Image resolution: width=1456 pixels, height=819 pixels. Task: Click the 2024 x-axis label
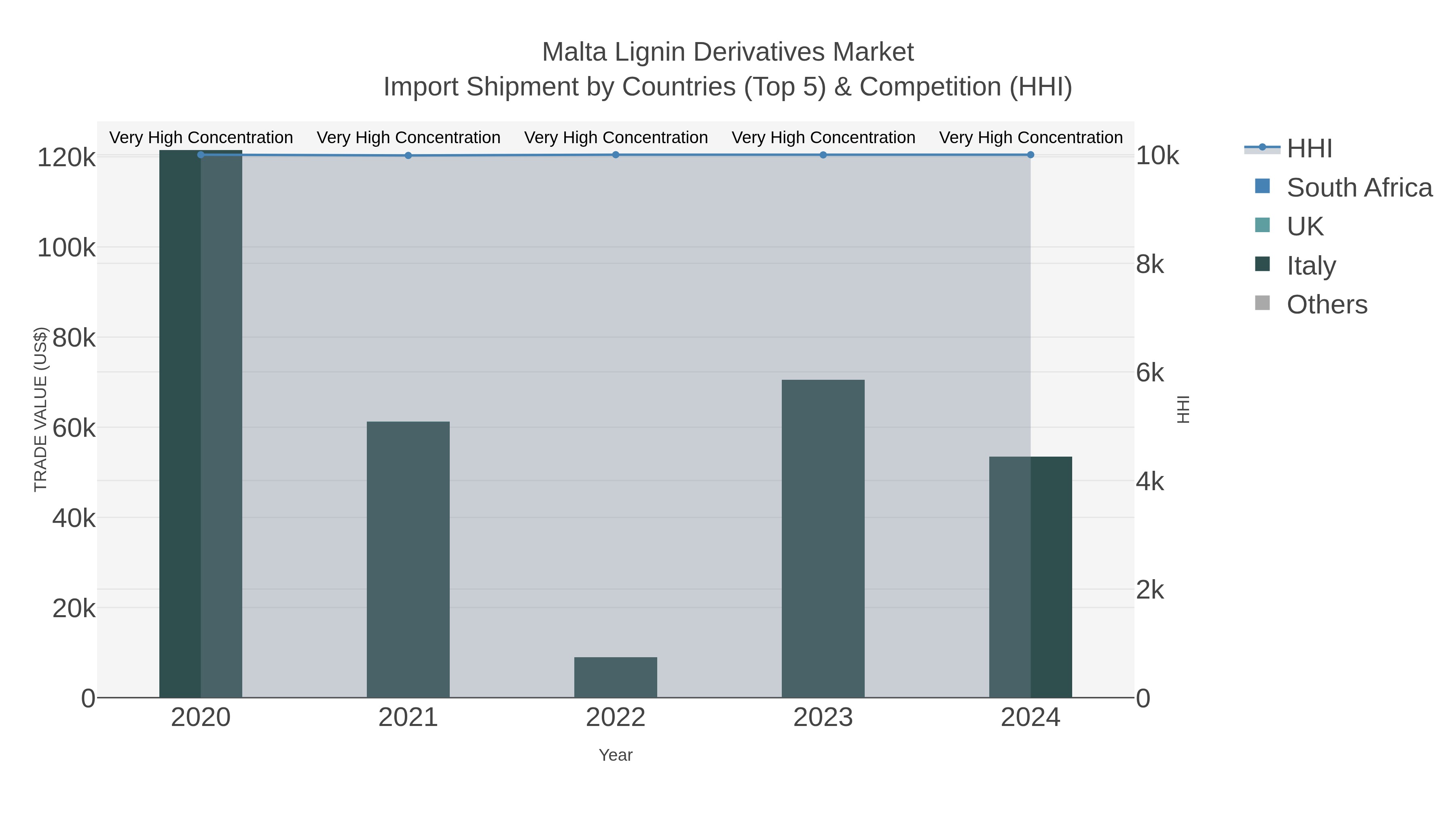click(1031, 718)
